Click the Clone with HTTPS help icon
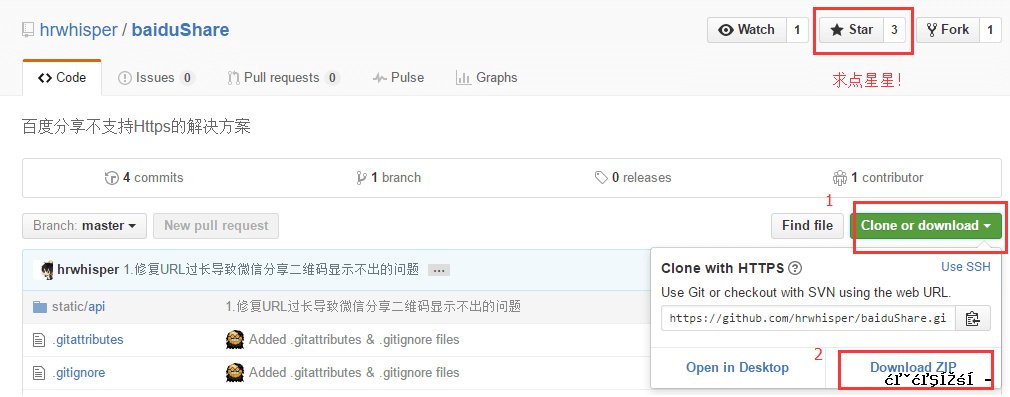 796,268
